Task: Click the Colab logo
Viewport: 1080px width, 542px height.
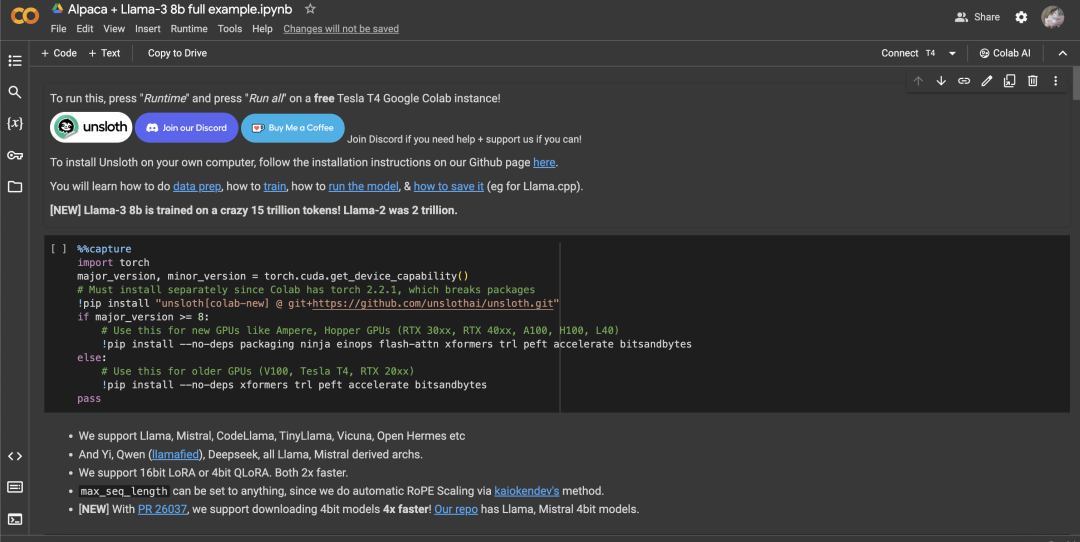Action: point(25,16)
